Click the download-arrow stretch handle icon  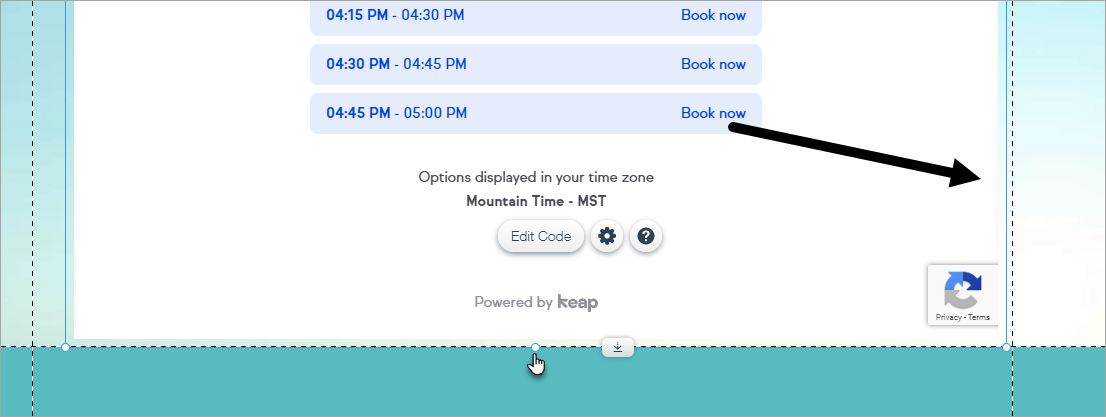(618, 347)
